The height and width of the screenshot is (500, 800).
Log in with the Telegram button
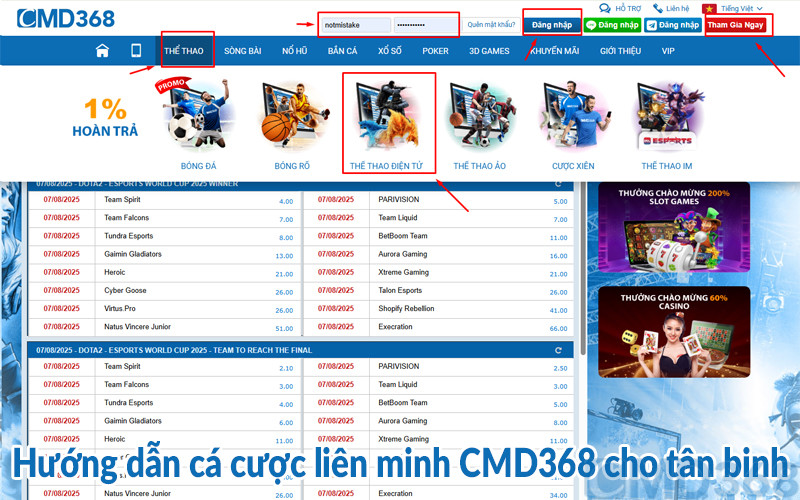[x=672, y=25]
